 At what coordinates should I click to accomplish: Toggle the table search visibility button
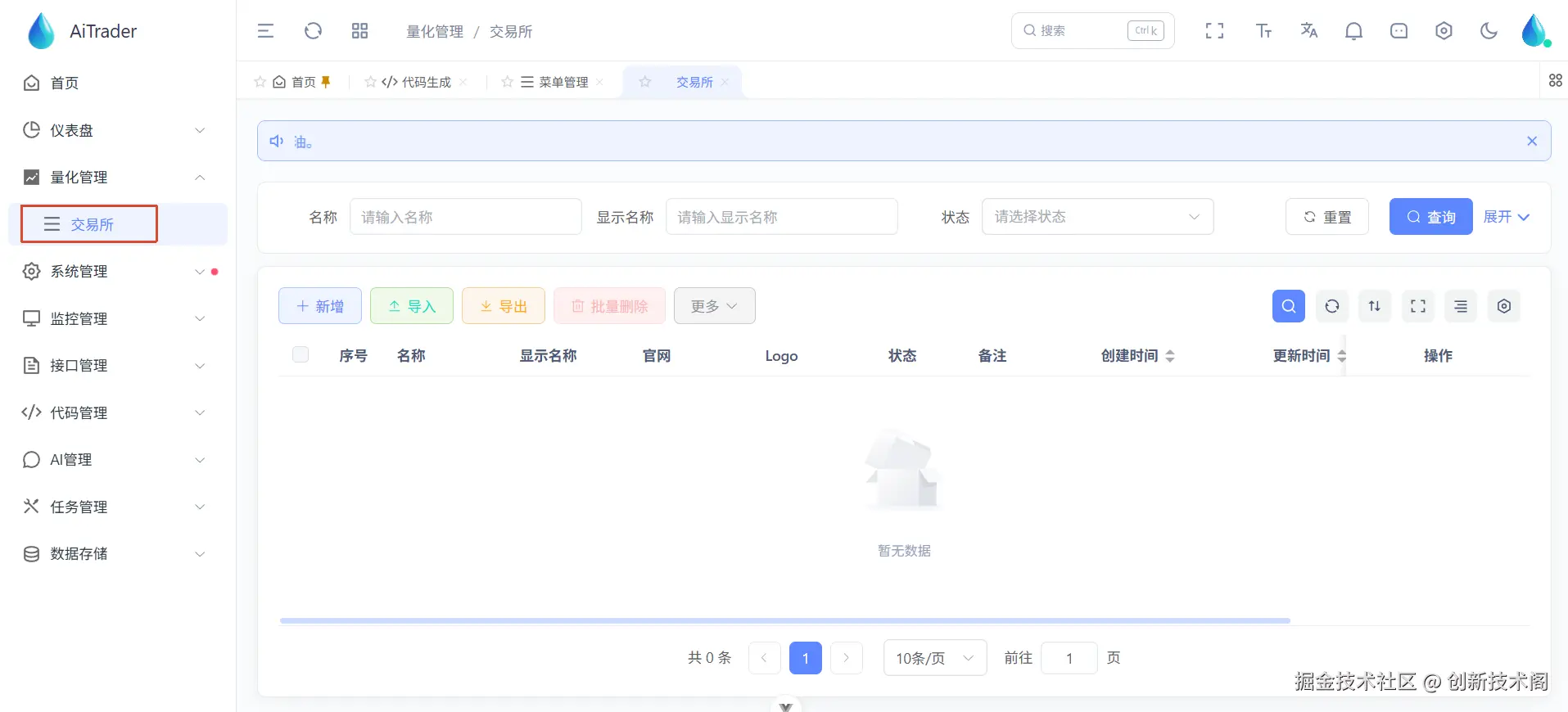[x=1288, y=306]
